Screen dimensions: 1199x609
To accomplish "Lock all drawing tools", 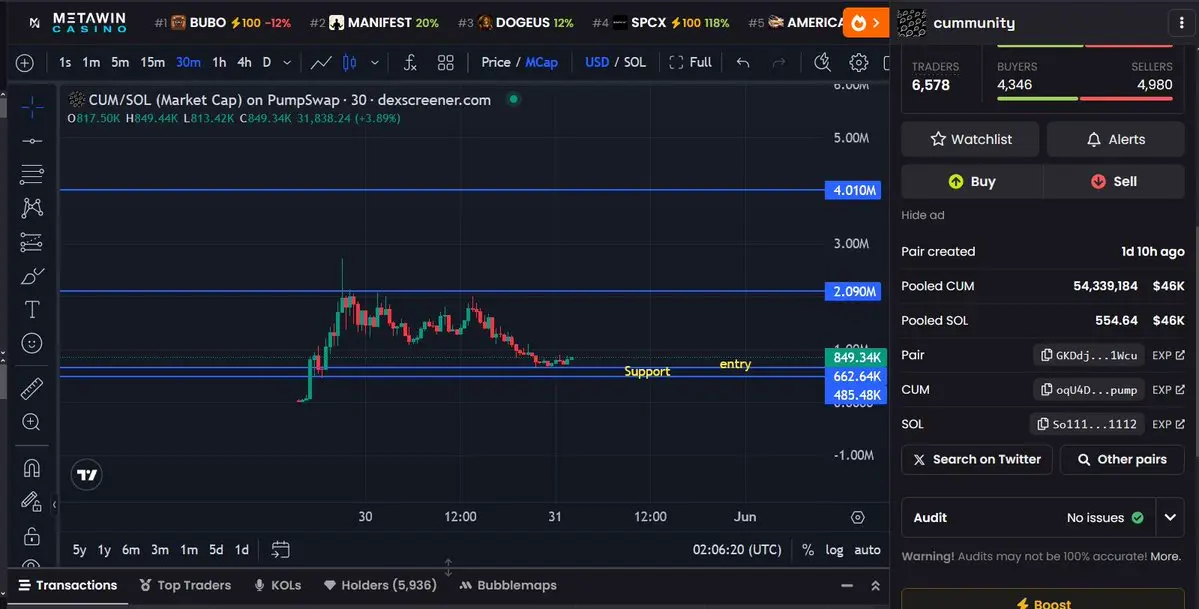I will 32,536.
